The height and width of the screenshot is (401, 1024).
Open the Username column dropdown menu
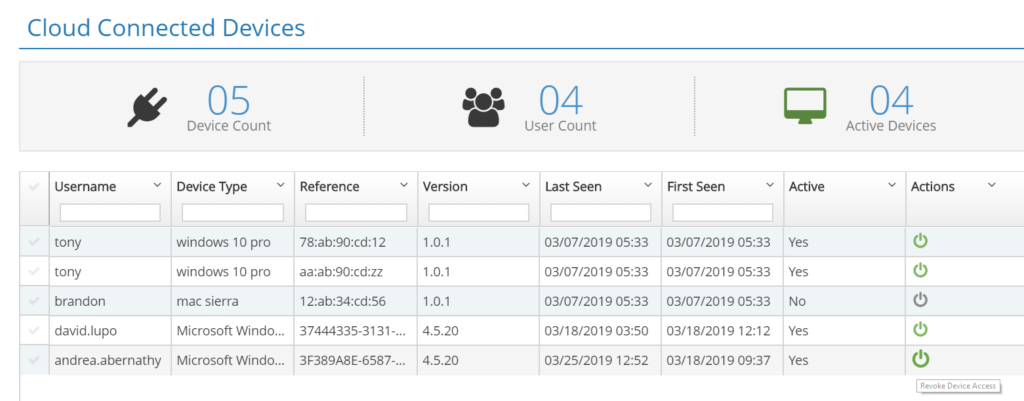click(x=157, y=185)
